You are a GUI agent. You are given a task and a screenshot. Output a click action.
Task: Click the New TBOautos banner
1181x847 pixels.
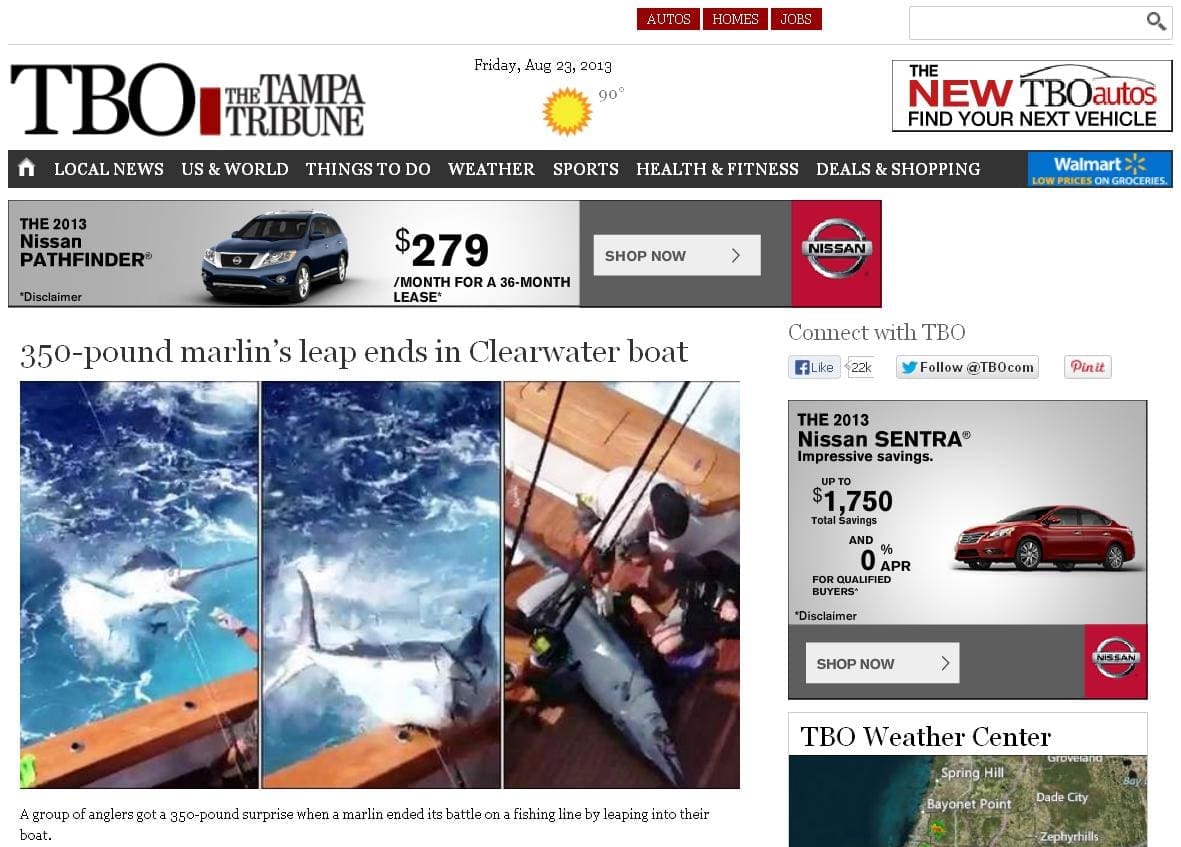pyautogui.click(x=1032, y=96)
